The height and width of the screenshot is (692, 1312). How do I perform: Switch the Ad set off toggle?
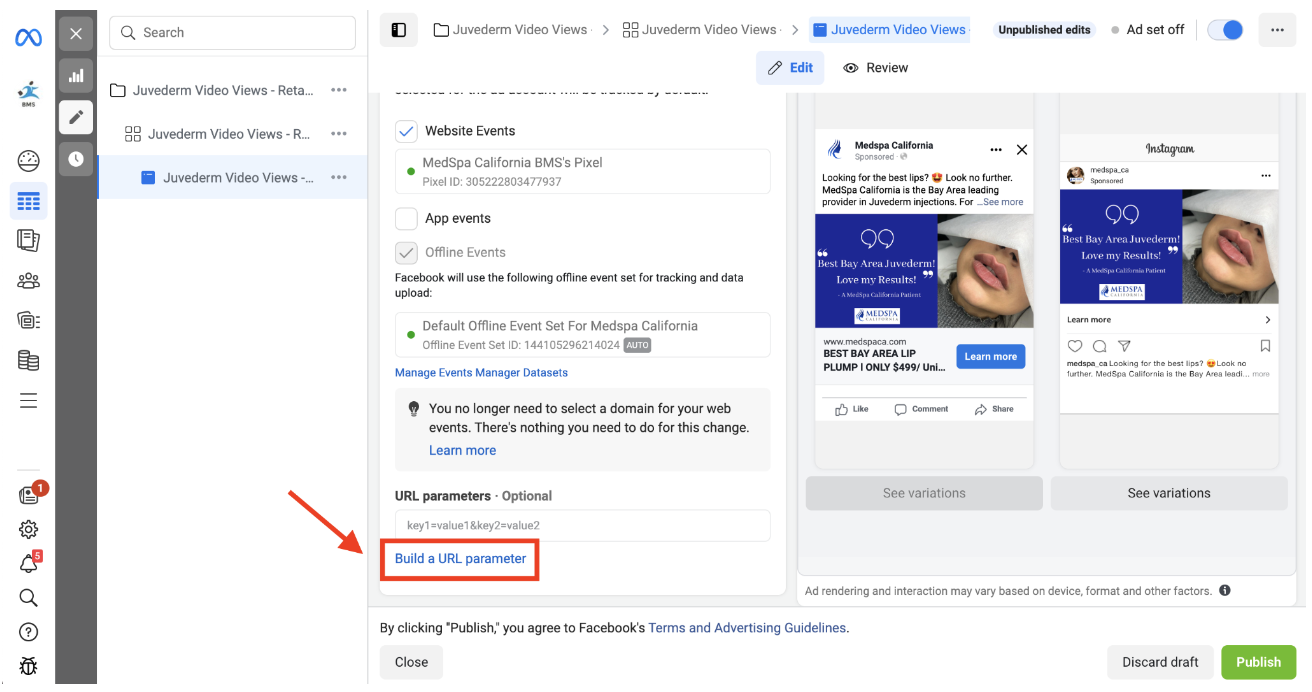(1225, 30)
